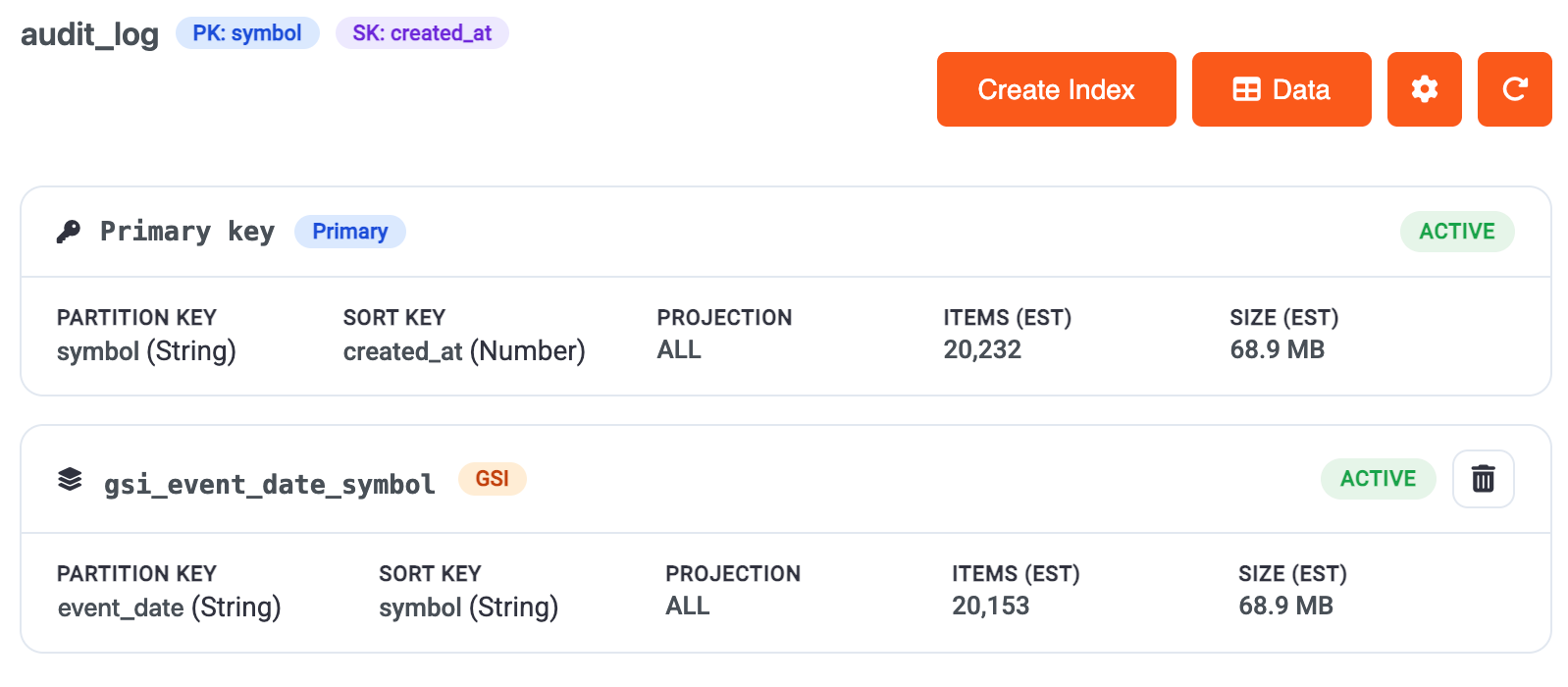Image resolution: width=1568 pixels, height=687 pixels.
Task: Click the sort key value created_at (Number)
Action: pos(464,350)
